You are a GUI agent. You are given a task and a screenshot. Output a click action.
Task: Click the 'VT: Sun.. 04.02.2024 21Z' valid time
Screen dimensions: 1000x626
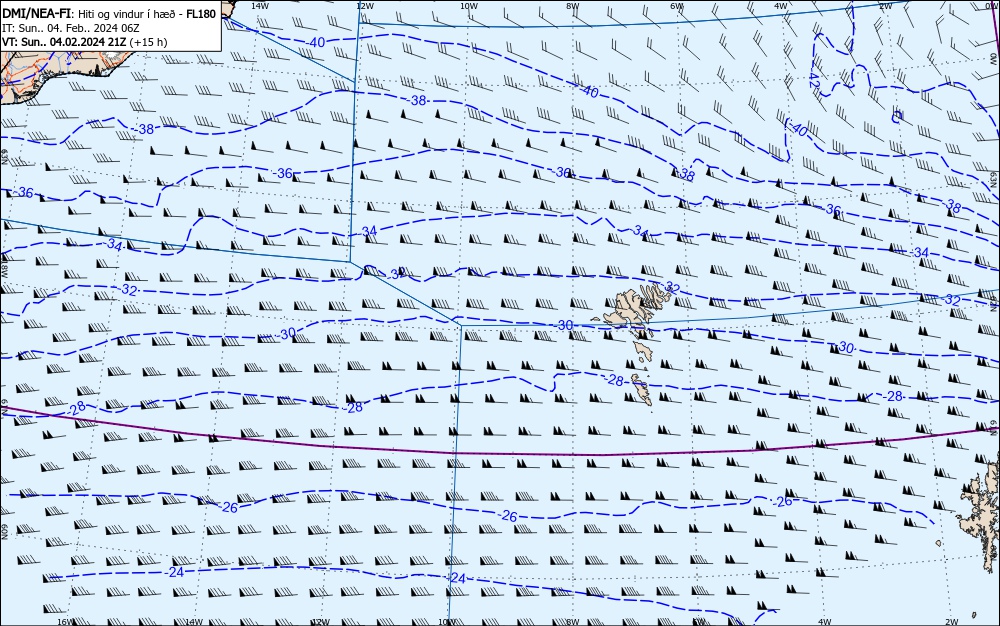64,42
